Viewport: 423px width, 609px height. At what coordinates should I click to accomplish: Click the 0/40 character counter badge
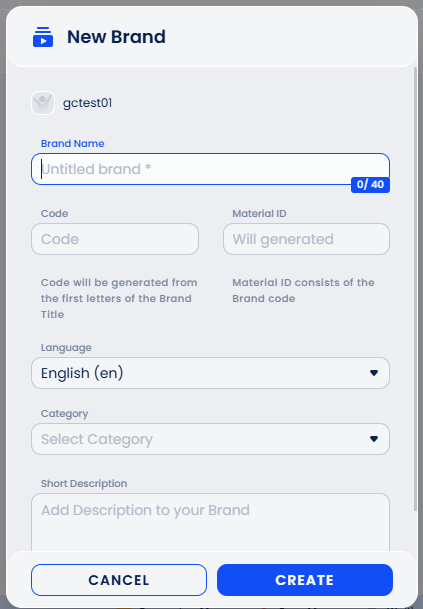370,184
